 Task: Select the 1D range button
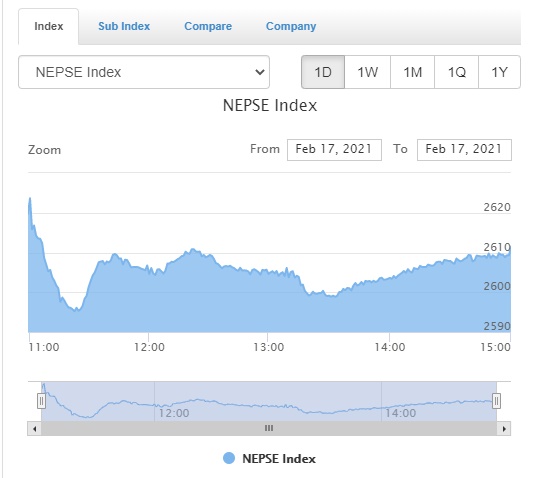tap(323, 72)
